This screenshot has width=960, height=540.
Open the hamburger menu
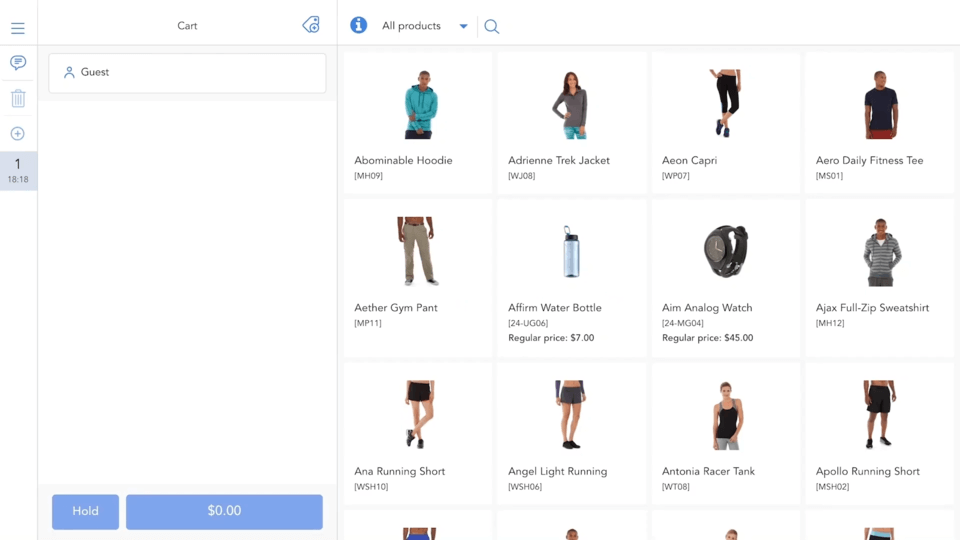click(18, 28)
